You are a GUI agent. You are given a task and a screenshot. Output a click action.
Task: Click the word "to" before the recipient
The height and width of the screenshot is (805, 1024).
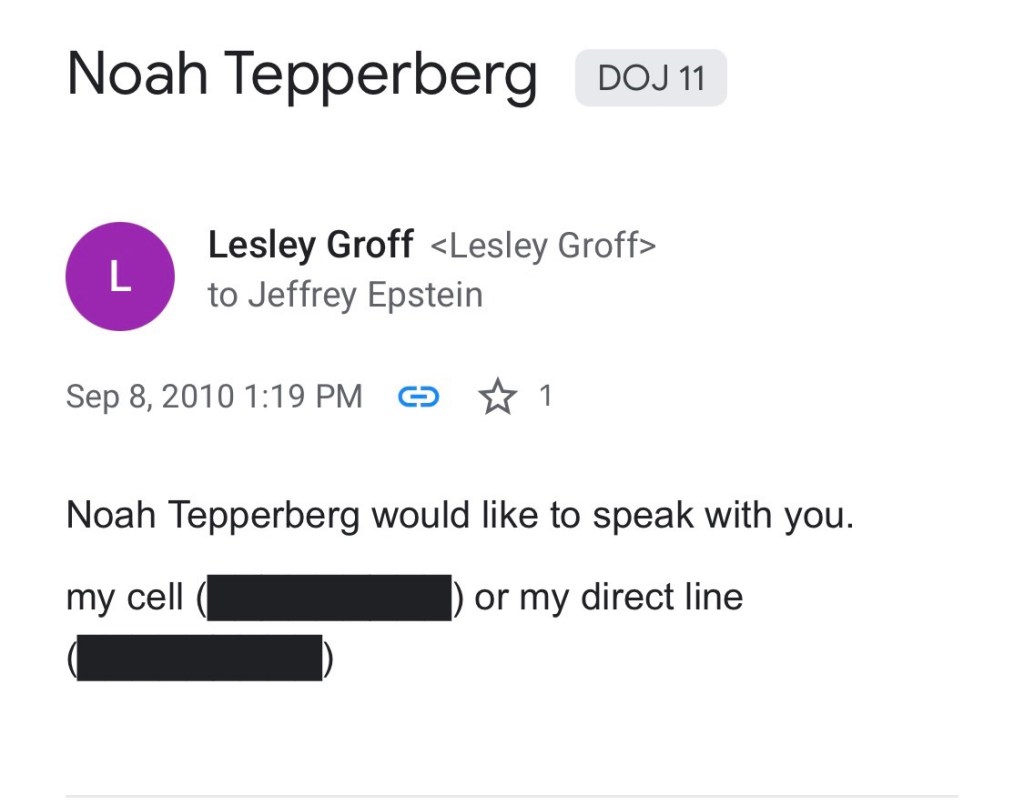point(222,296)
